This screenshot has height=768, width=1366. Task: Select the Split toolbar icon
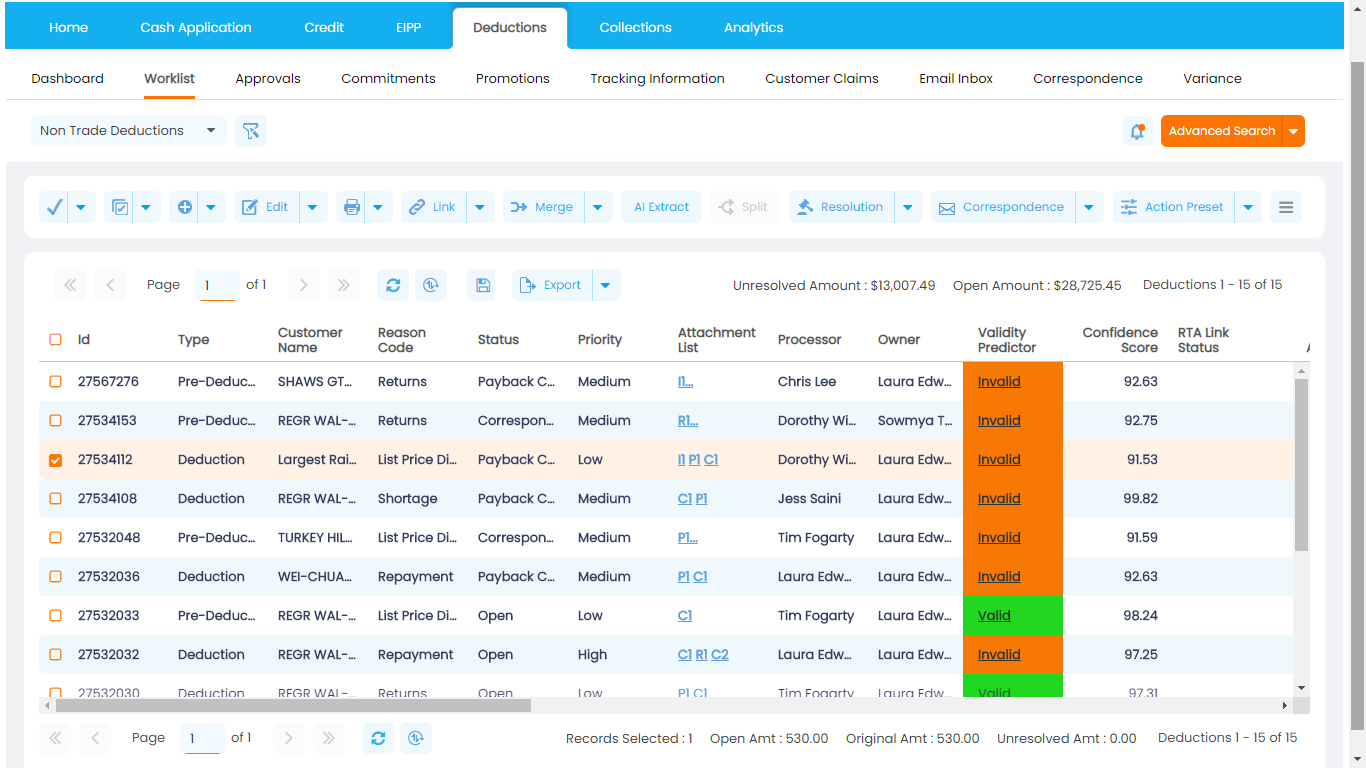coord(744,207)
